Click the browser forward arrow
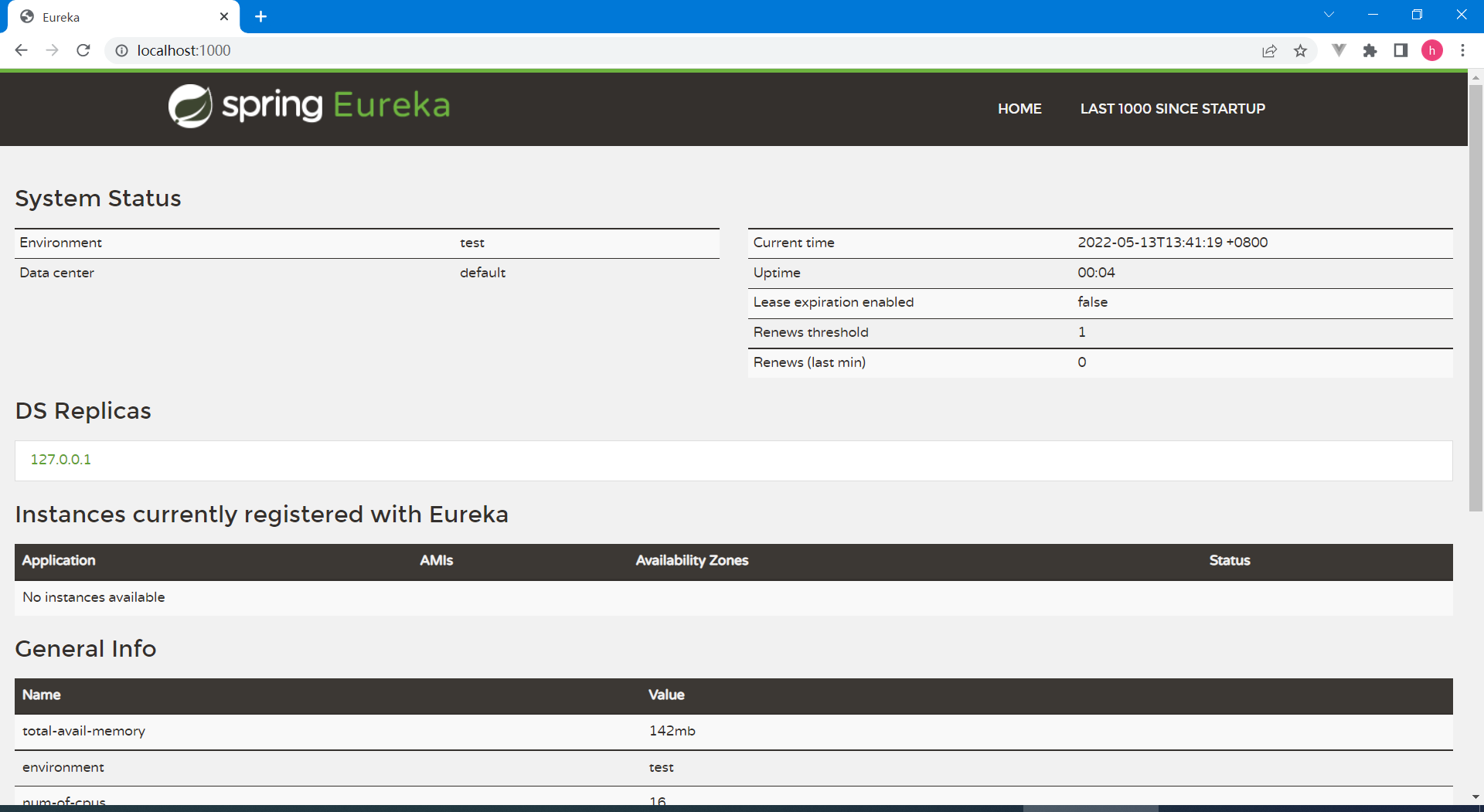This screenshot has width=1484, height=812. click(x=52, y=50)
